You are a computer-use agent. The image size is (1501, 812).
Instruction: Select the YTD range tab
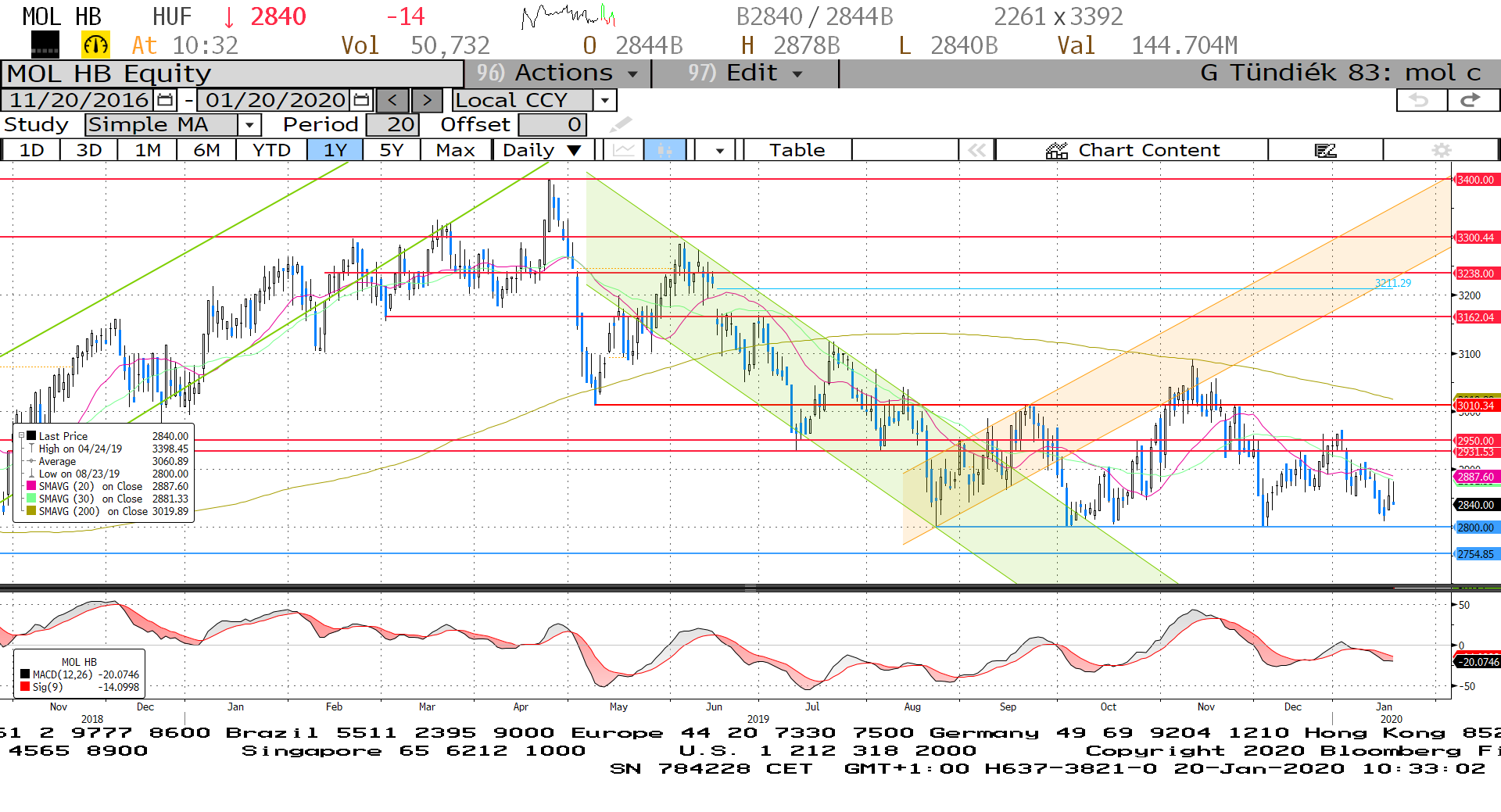[271, 150]
